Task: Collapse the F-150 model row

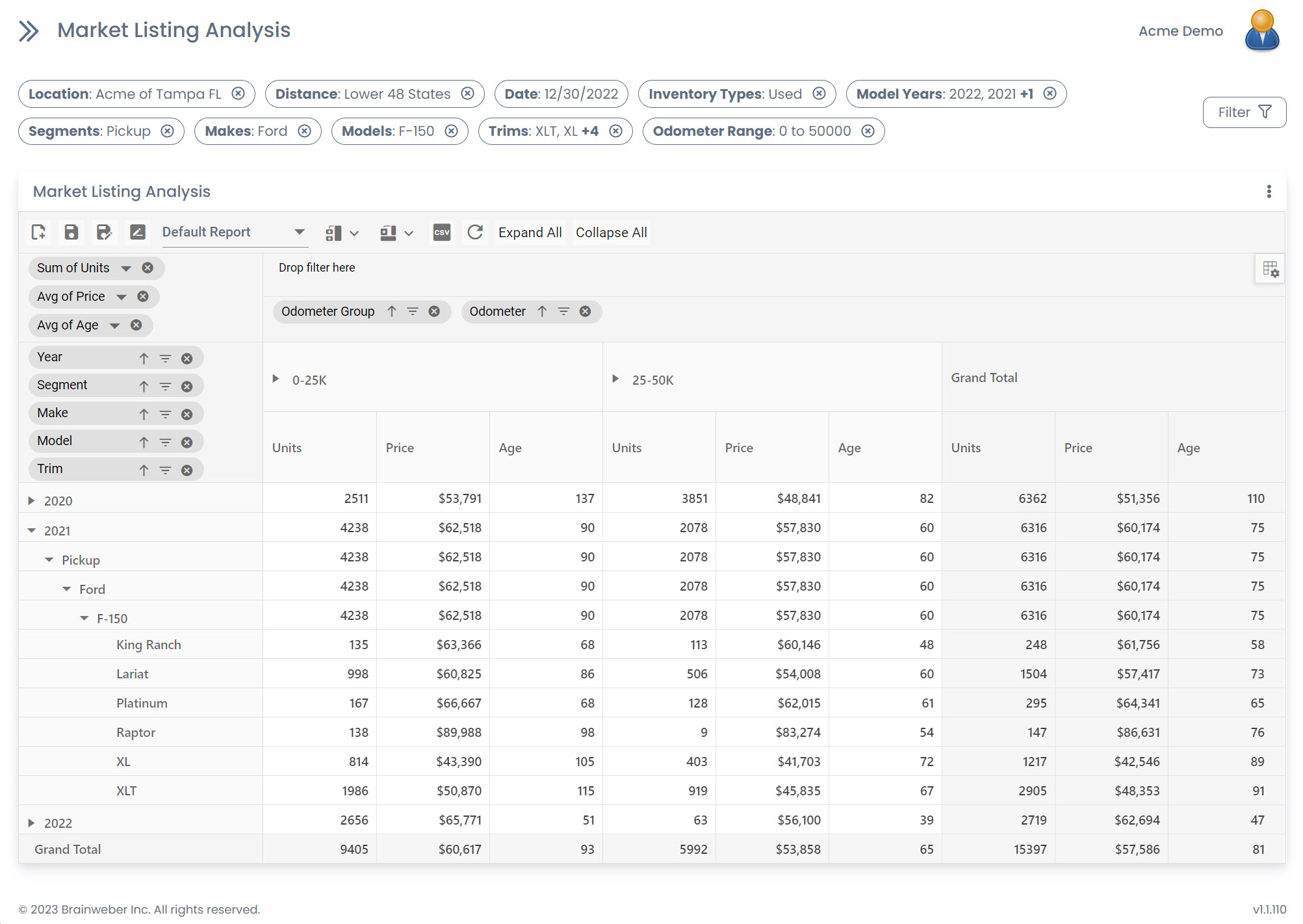Action: [84, 619]
